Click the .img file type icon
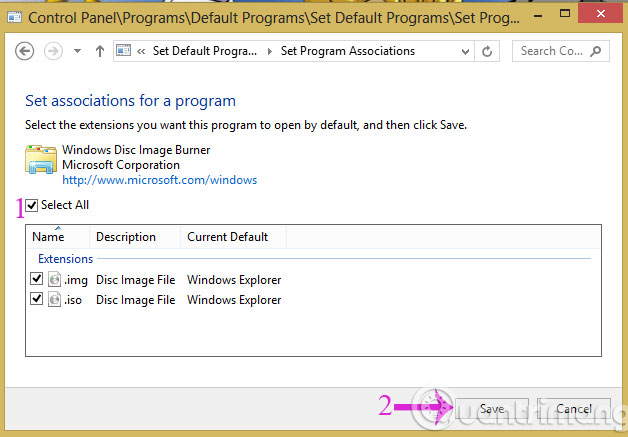628x437 pixels. click(x=54, y=280)
